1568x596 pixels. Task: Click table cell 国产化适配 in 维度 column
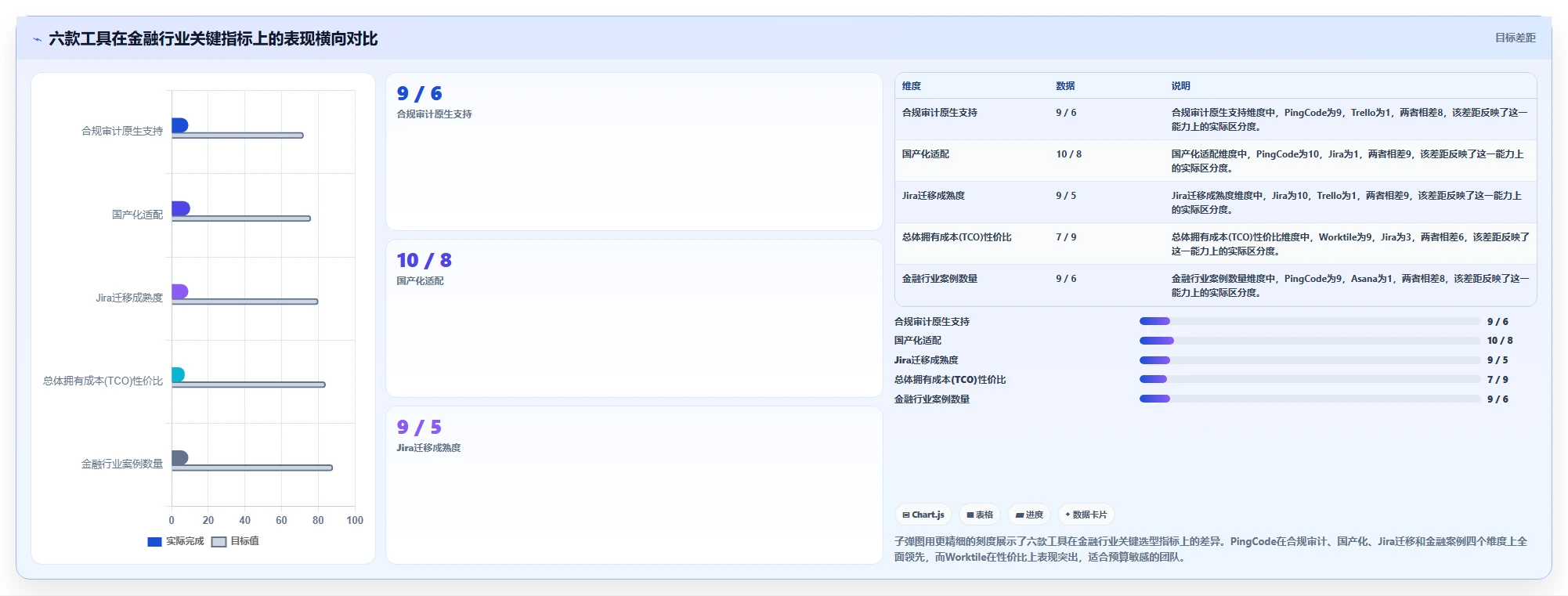click(925, 154)
